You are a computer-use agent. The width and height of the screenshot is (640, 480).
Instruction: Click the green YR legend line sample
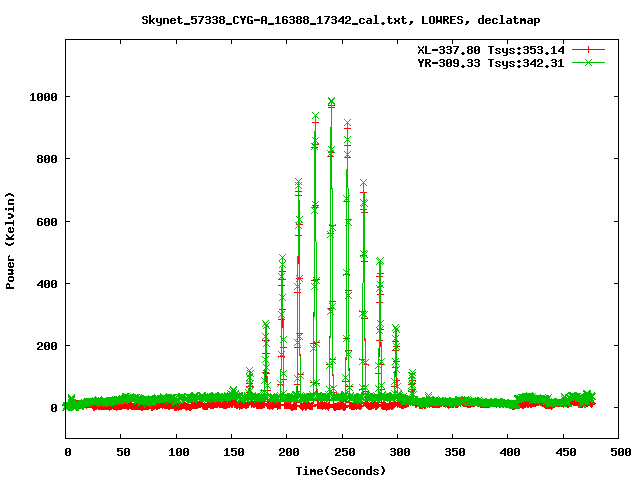pos(588,62)
